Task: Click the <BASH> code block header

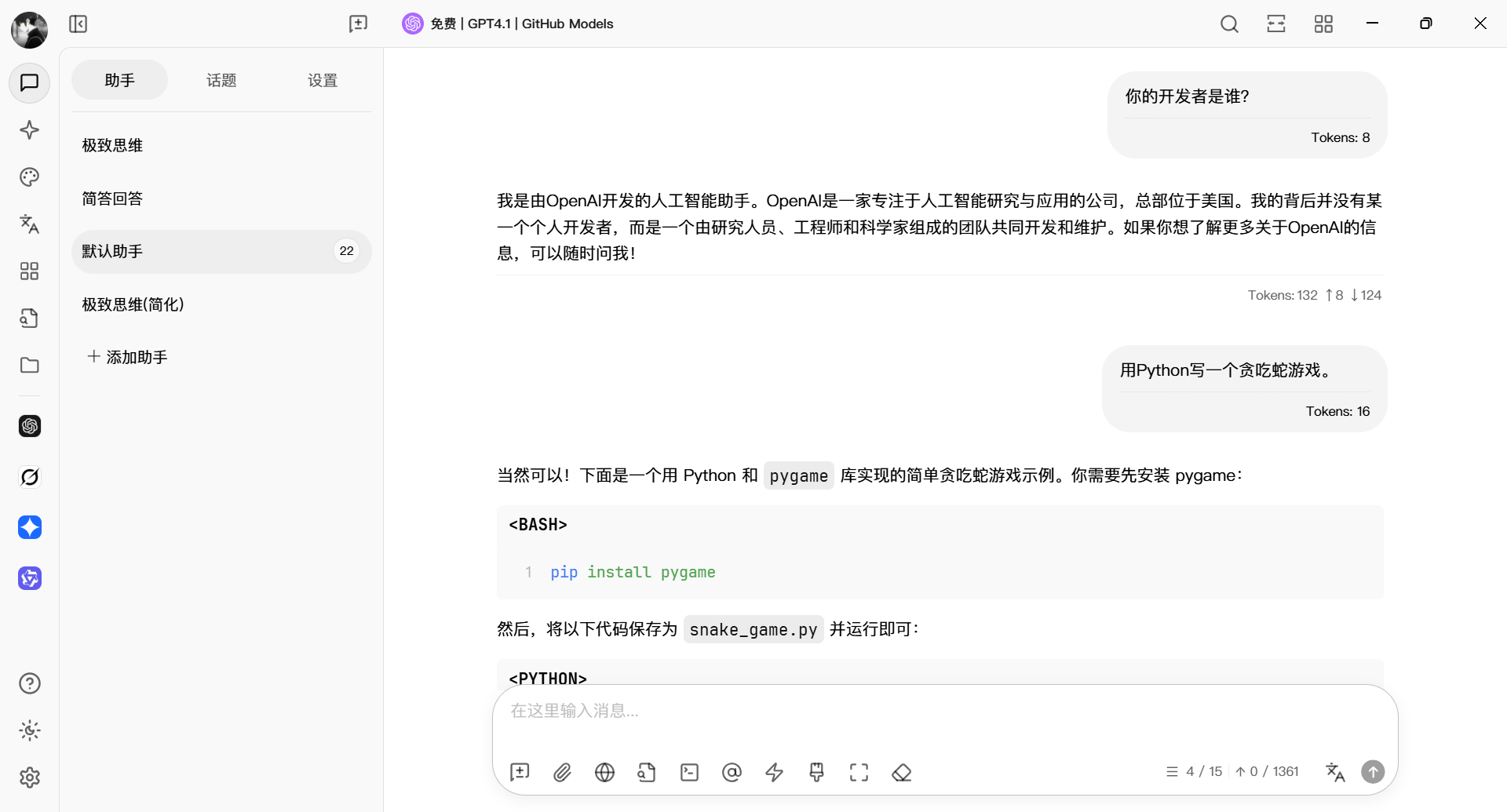Action: [x=538, y=525]
